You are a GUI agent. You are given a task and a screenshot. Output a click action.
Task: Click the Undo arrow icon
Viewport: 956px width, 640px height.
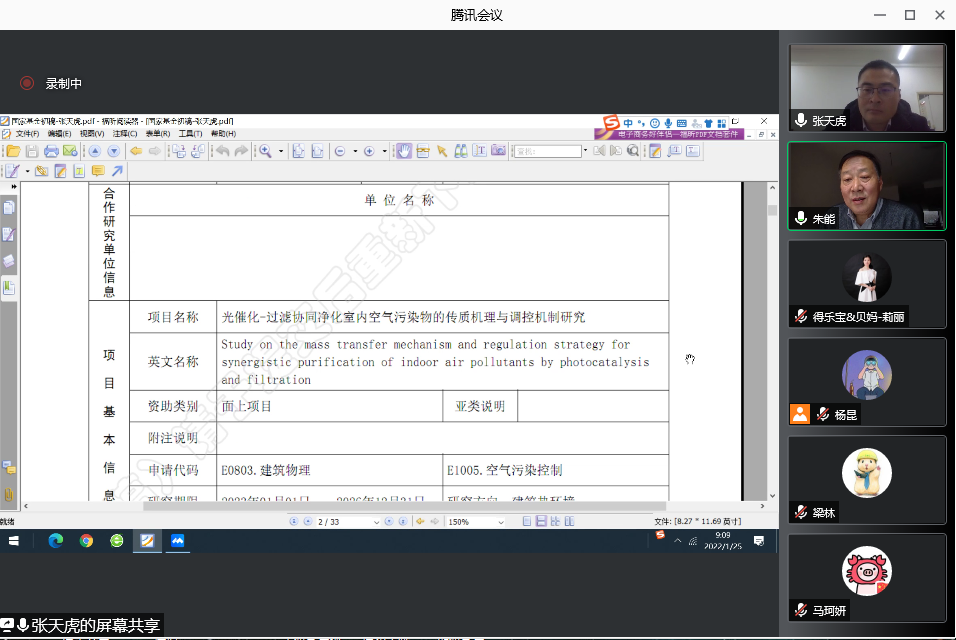coord(222,151)
